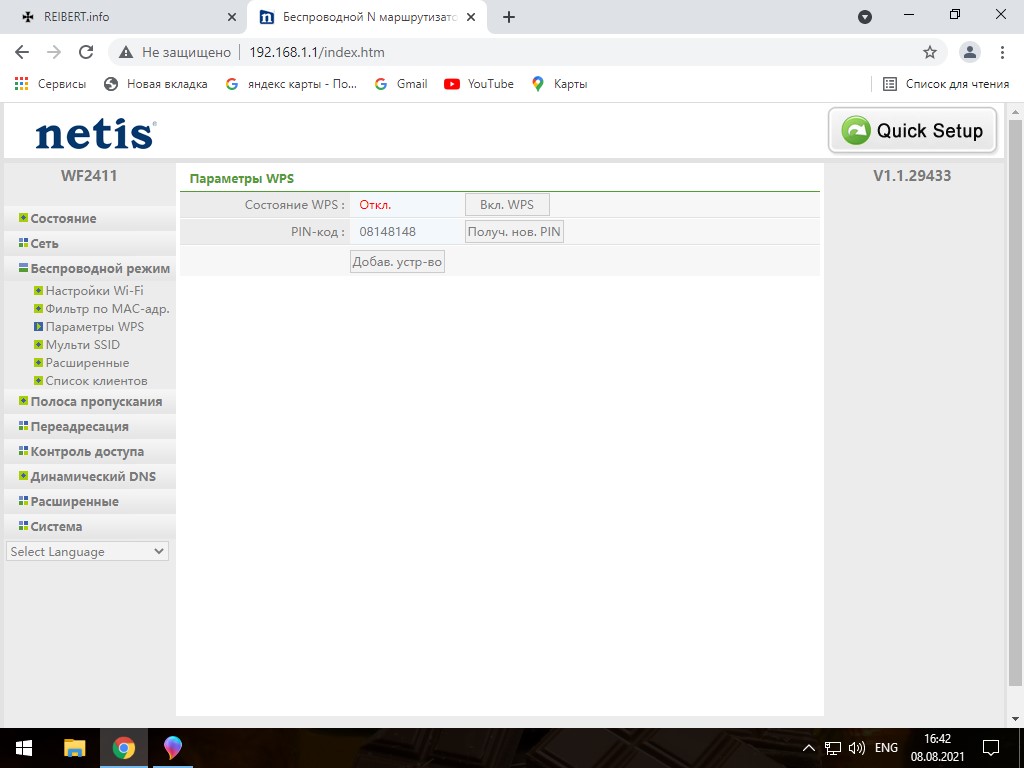Screen dimensions: 1024x768
Task: Open volume control tray icon
Action: coord(856,748)
